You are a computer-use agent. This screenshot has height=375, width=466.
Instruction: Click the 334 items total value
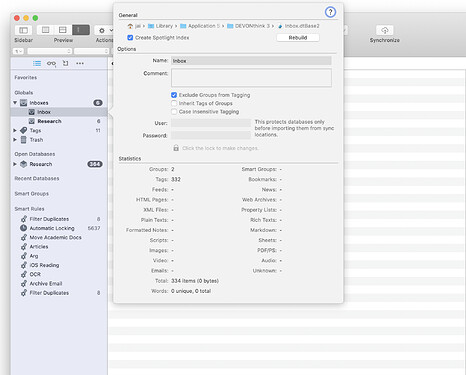pyautogui.click(x=195, y=281)
